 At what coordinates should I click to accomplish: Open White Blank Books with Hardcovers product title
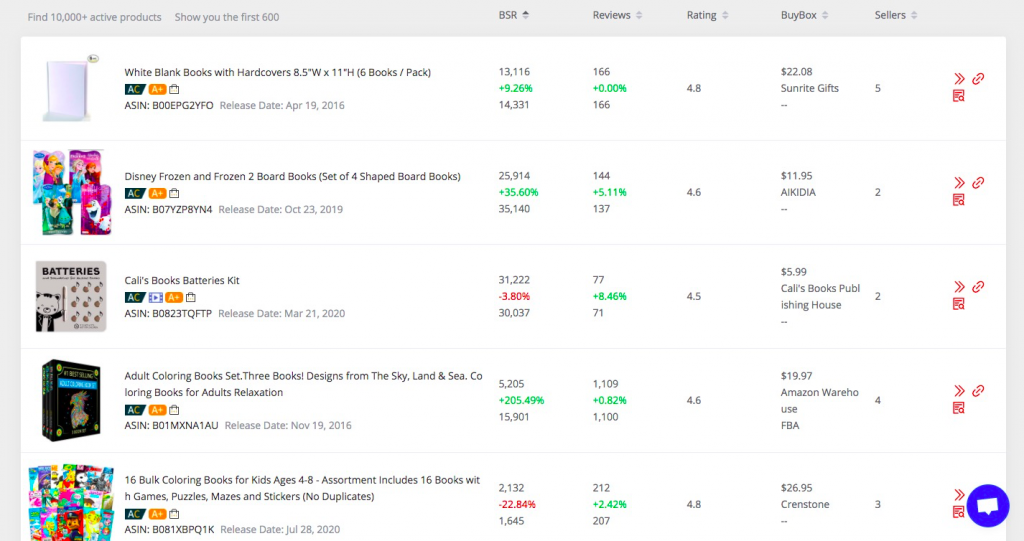coord(278,73)
